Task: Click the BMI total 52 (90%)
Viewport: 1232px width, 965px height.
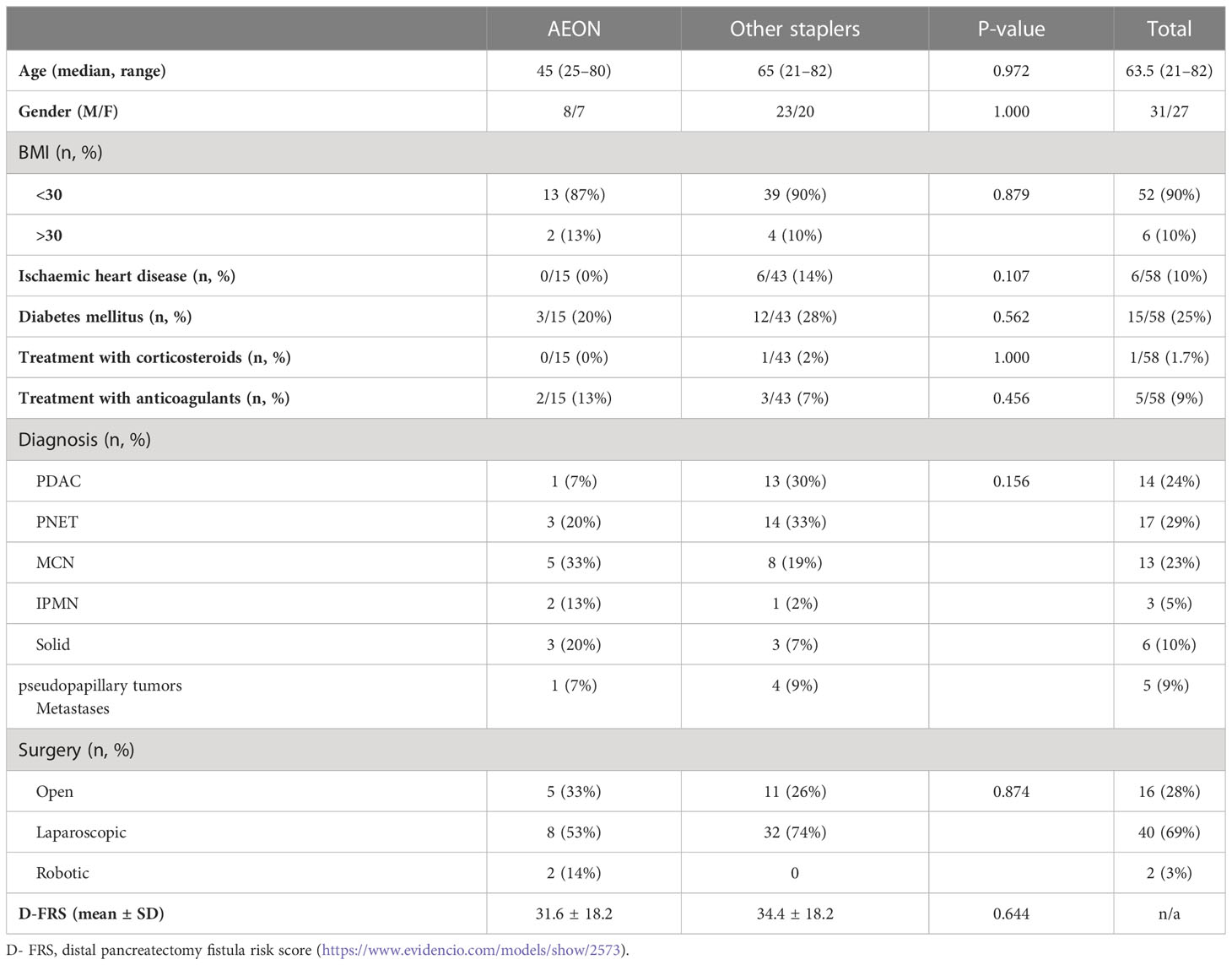Action: coord(1169,195)
